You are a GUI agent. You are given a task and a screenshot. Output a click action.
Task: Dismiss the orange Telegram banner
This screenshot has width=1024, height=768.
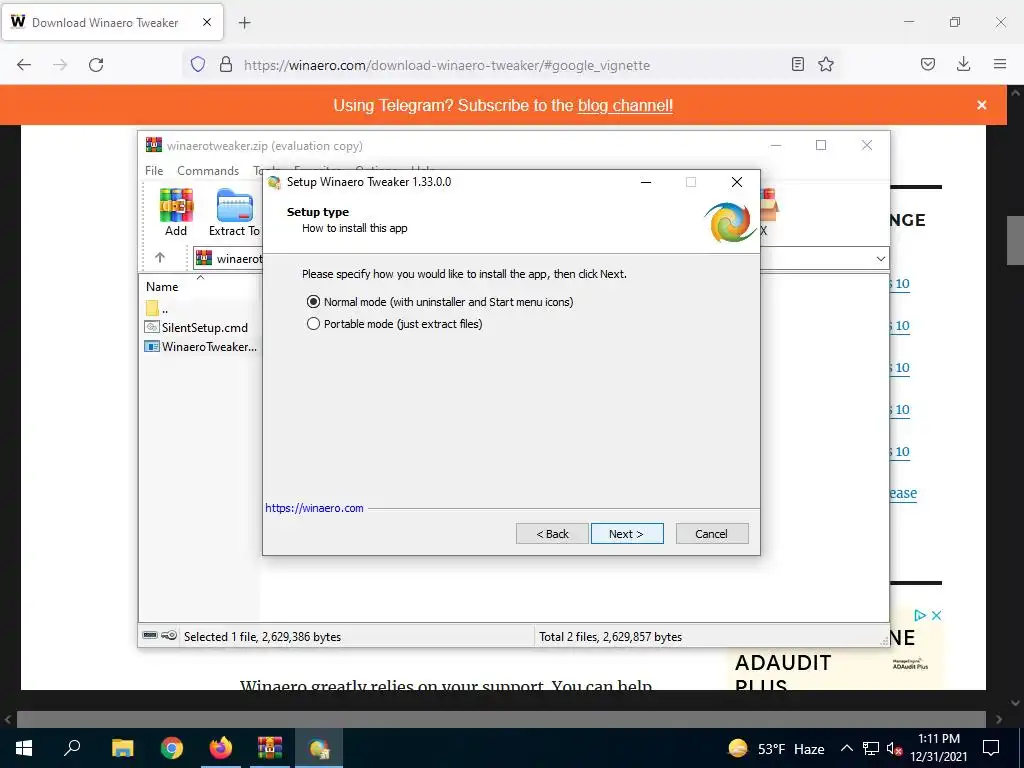pos(982,105)
